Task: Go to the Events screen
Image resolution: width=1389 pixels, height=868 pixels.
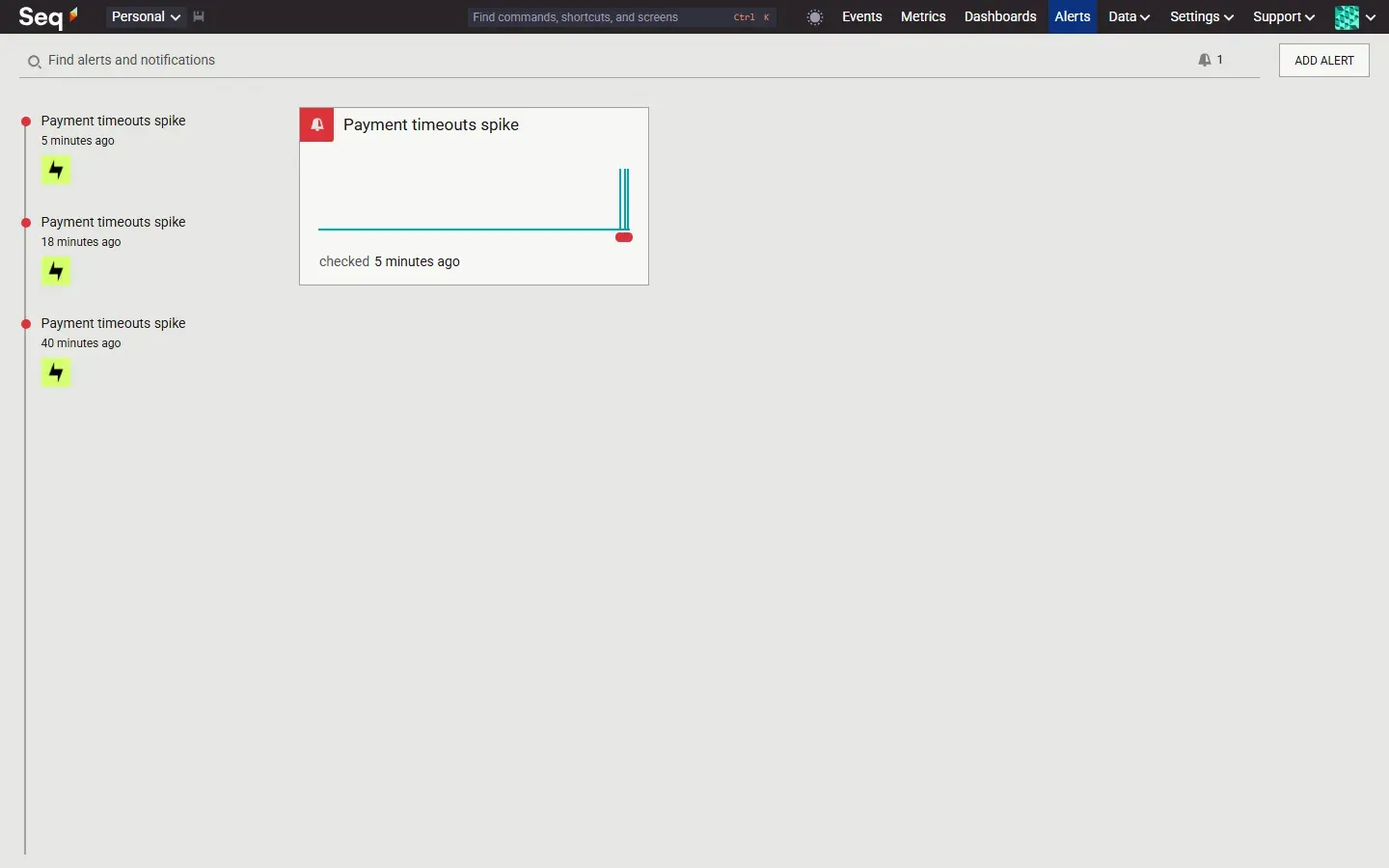Action: click(861, 16)
